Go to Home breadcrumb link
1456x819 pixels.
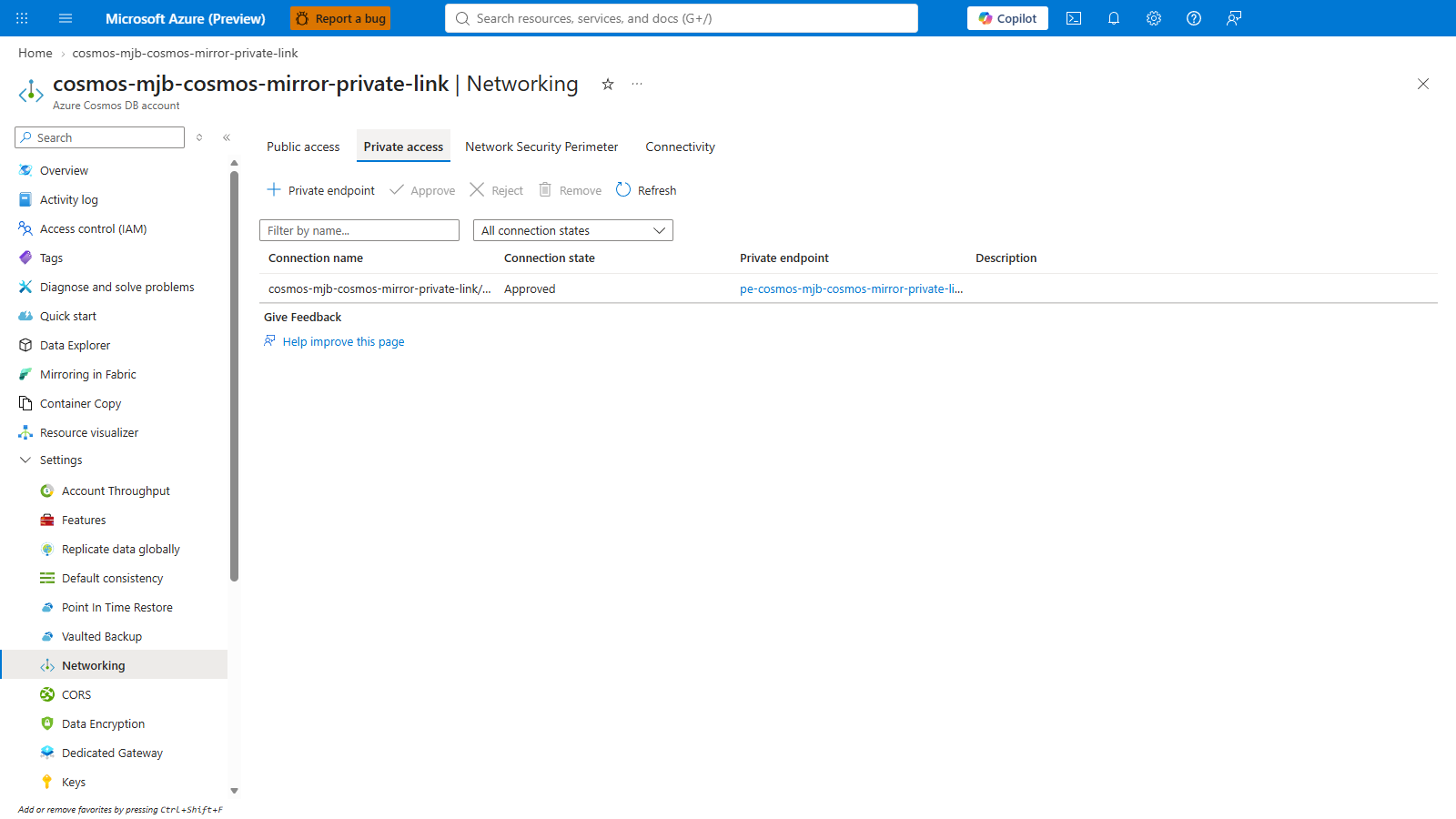(x=35, y=53)
